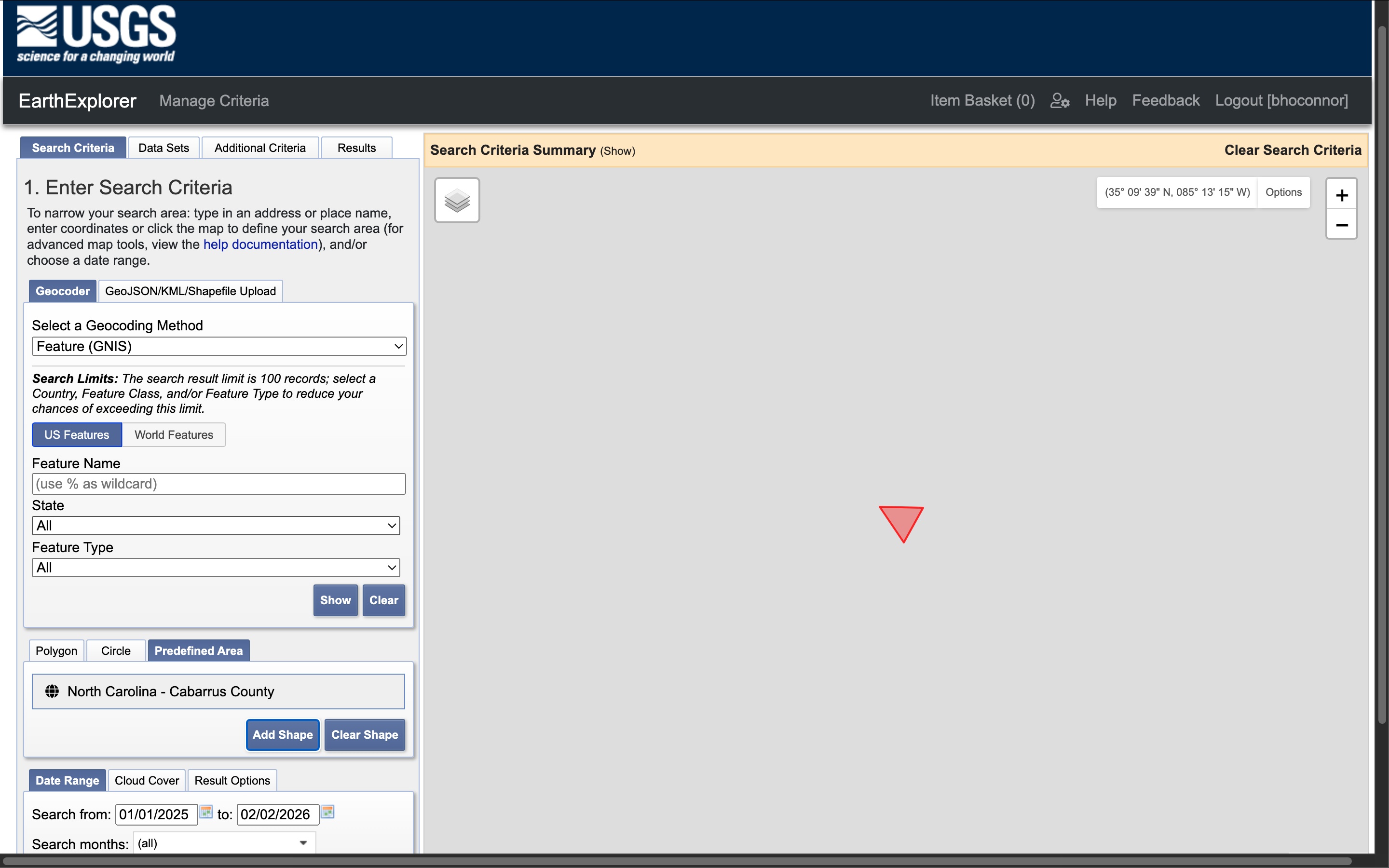Screen dimensions: 1389x868
Task: Expand the Feature Type dropdown
Action: pyautogui.click(x=216, y=567)
